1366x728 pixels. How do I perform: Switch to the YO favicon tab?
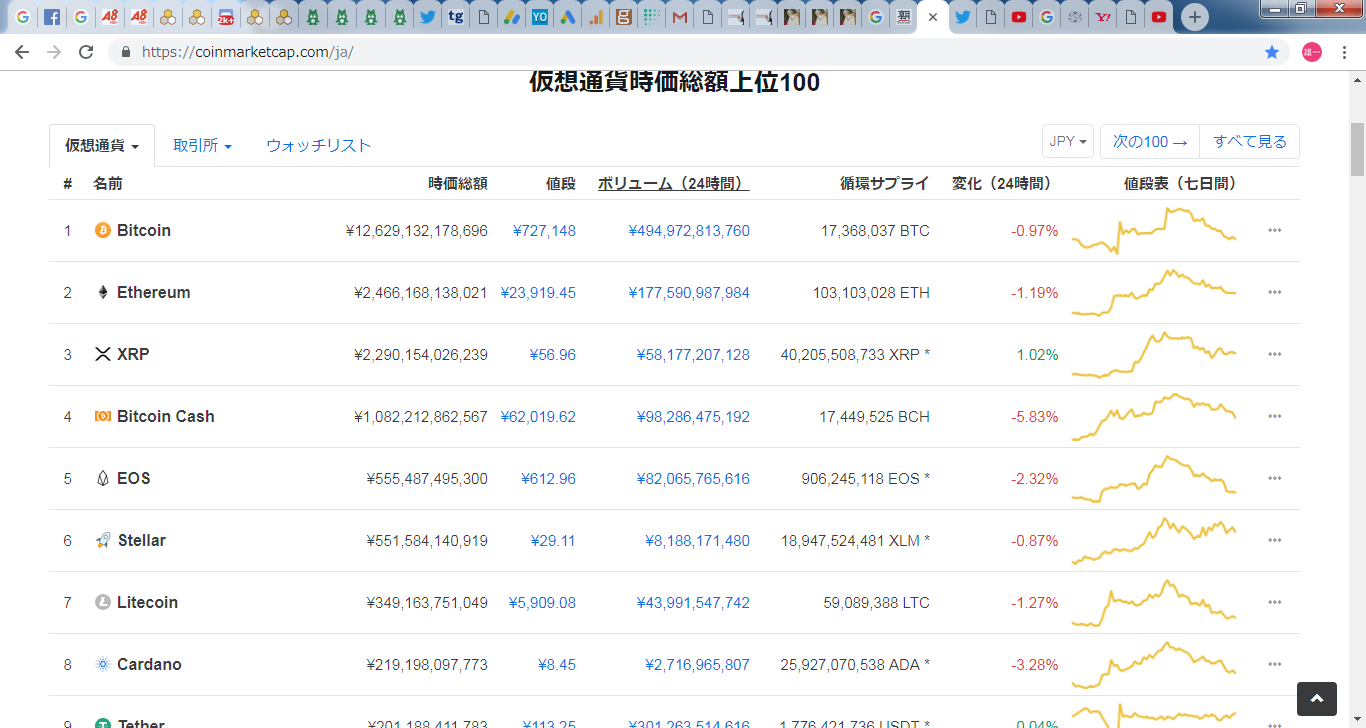point(540,17)
